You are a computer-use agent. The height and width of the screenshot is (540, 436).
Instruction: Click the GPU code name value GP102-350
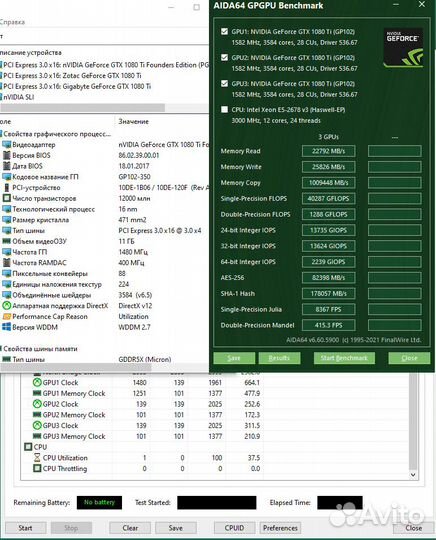135,177
